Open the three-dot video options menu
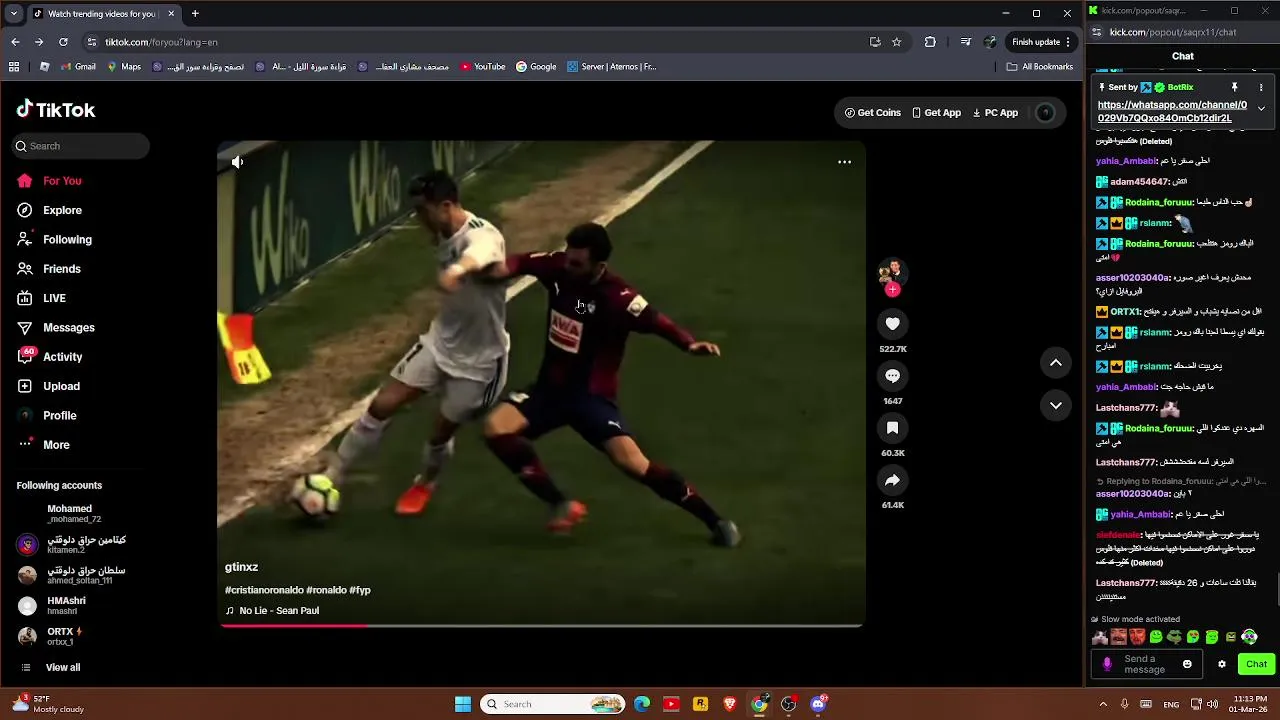This screenshot has height=720, width=1280. (x=844, y=162)
